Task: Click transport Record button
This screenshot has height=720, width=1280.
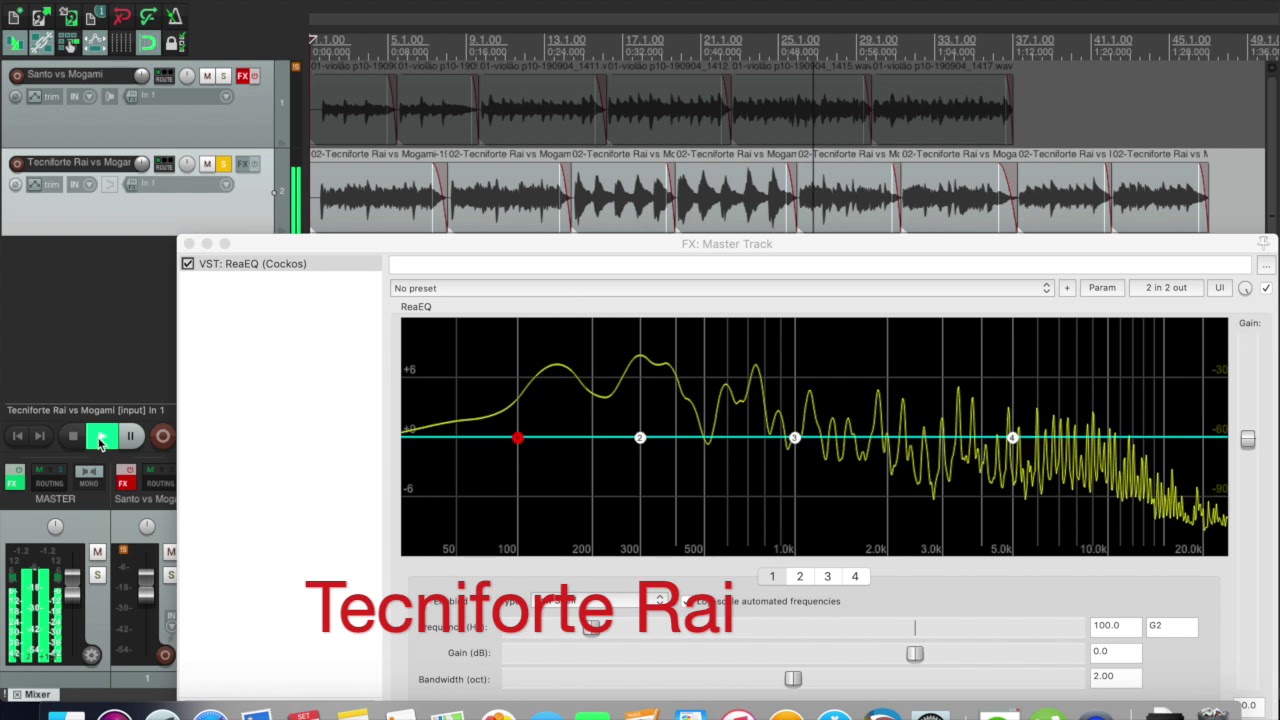Action: point(162,436)
